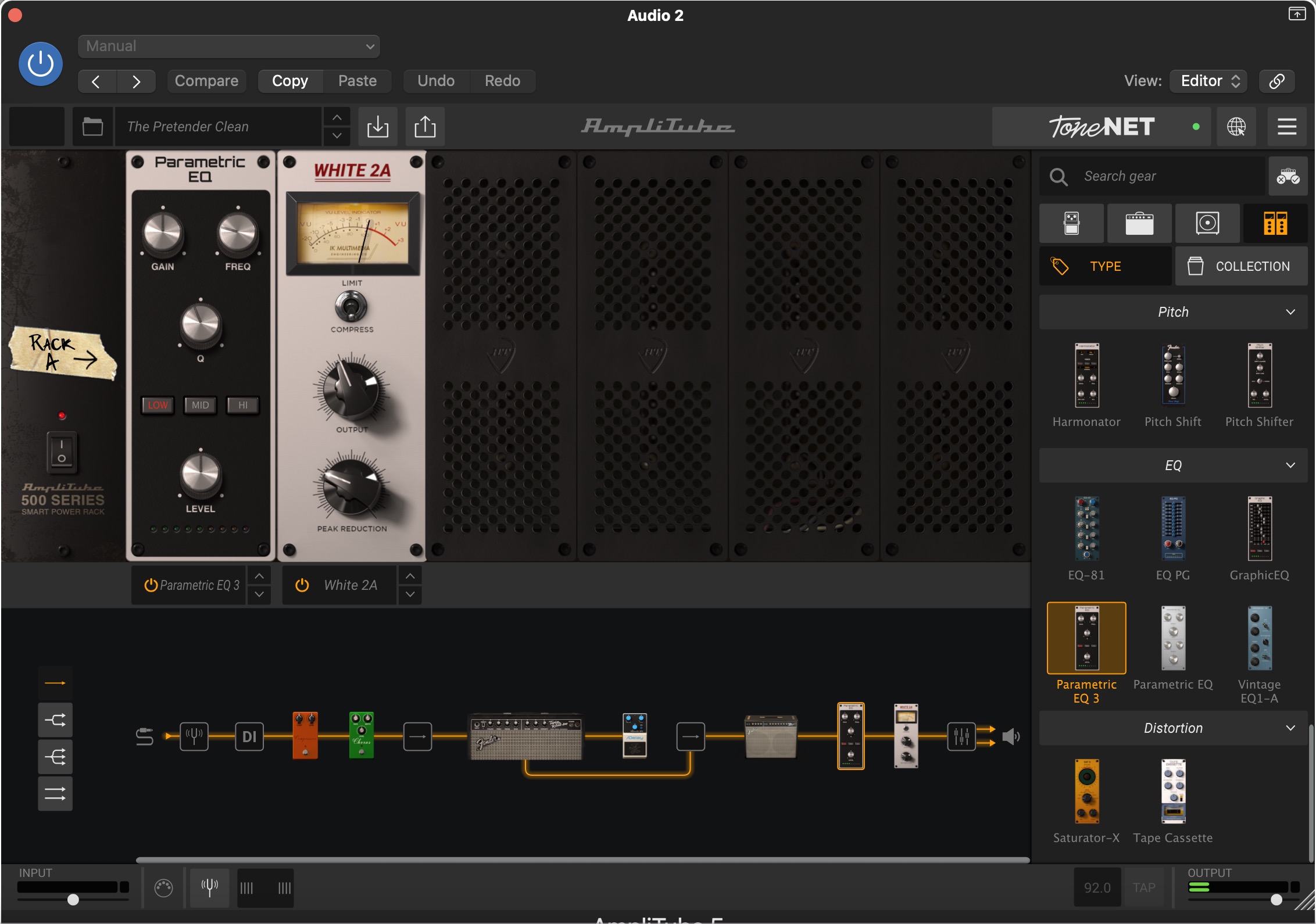Viewport: 1316px width, 924px height.
Task: Click the Compare button
Action: 206,81
